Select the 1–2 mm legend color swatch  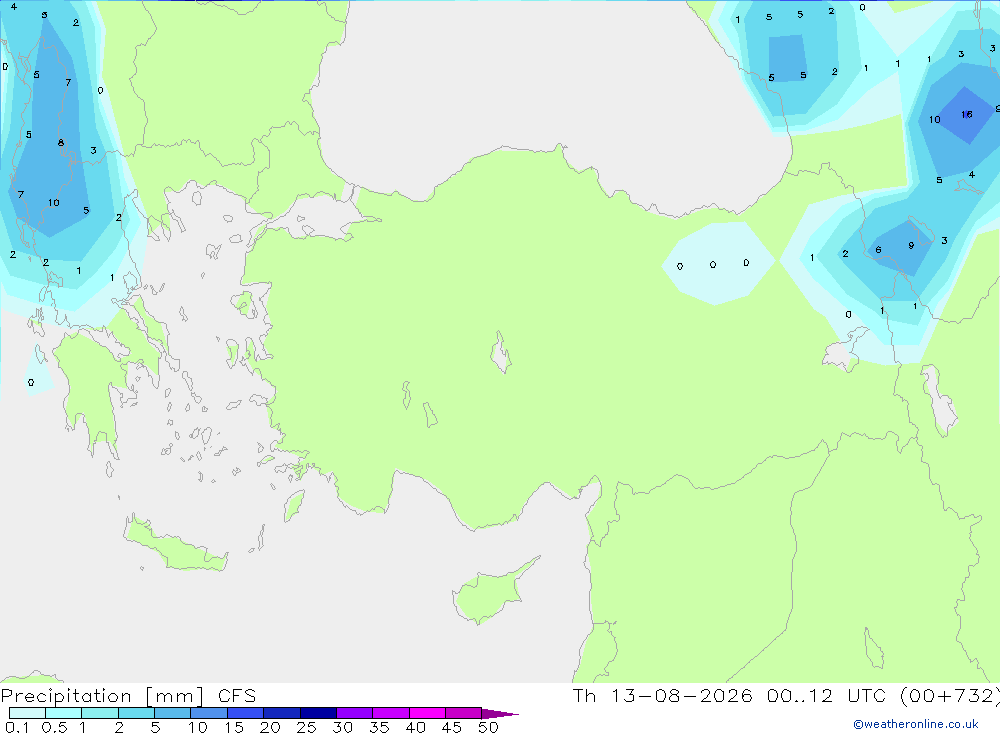100,713
